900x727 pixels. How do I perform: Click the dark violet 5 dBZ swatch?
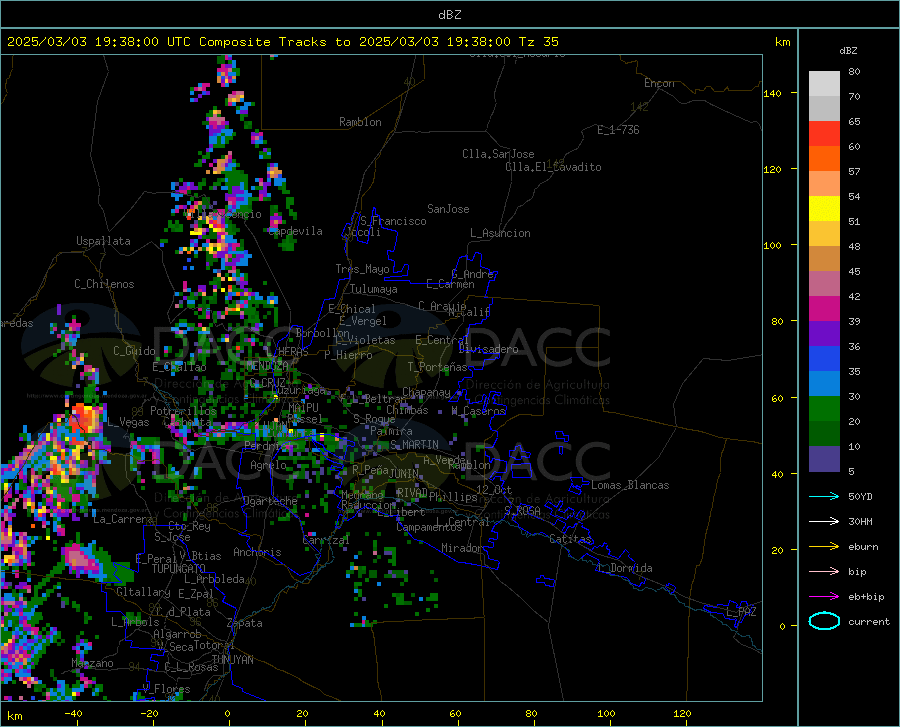point(824,458)
